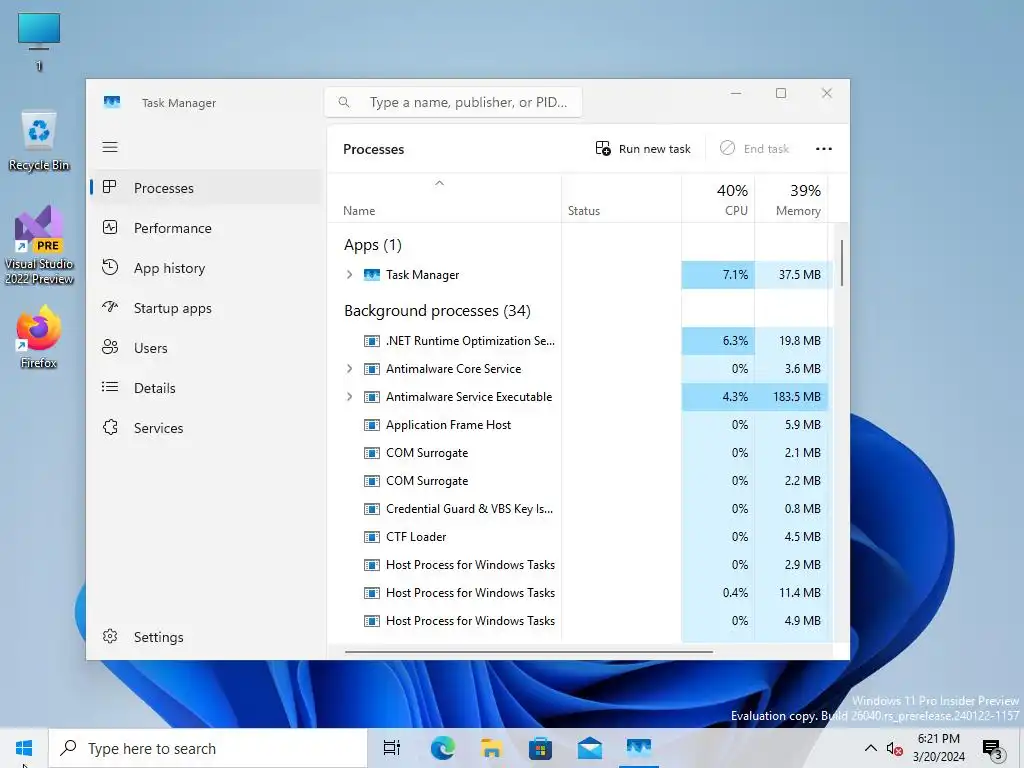Click the Services puzzle icon
The image size is (1024, 768).
(110, 427)
